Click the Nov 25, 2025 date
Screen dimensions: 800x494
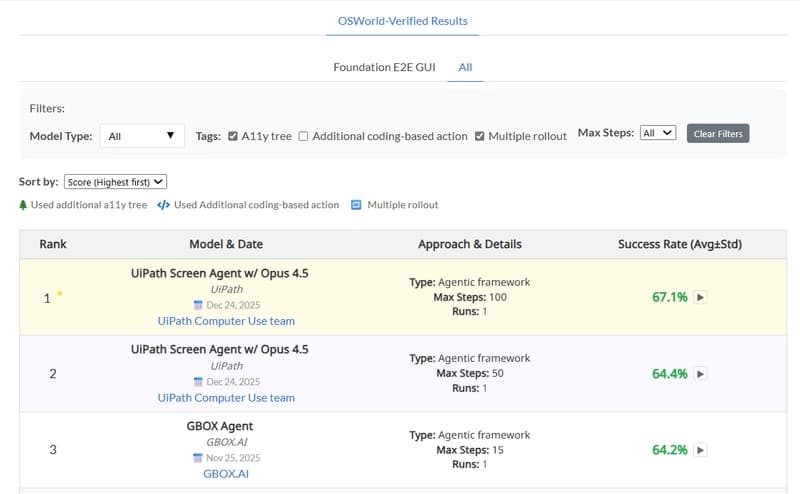233,458
